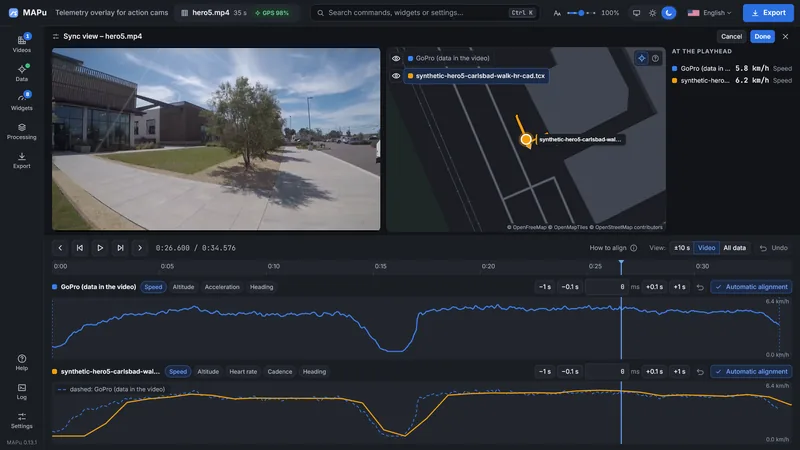The width and height of the screenshot is (800, 450).
Task: Open the How to align info icon
Action: click(634, 248)
